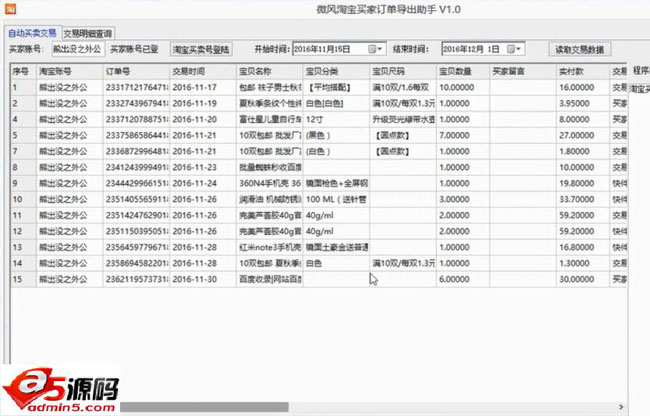The width and height of the screenshot is (650, 416).
Task: Click sequence number 8 cell
Action: click(23, 167)
